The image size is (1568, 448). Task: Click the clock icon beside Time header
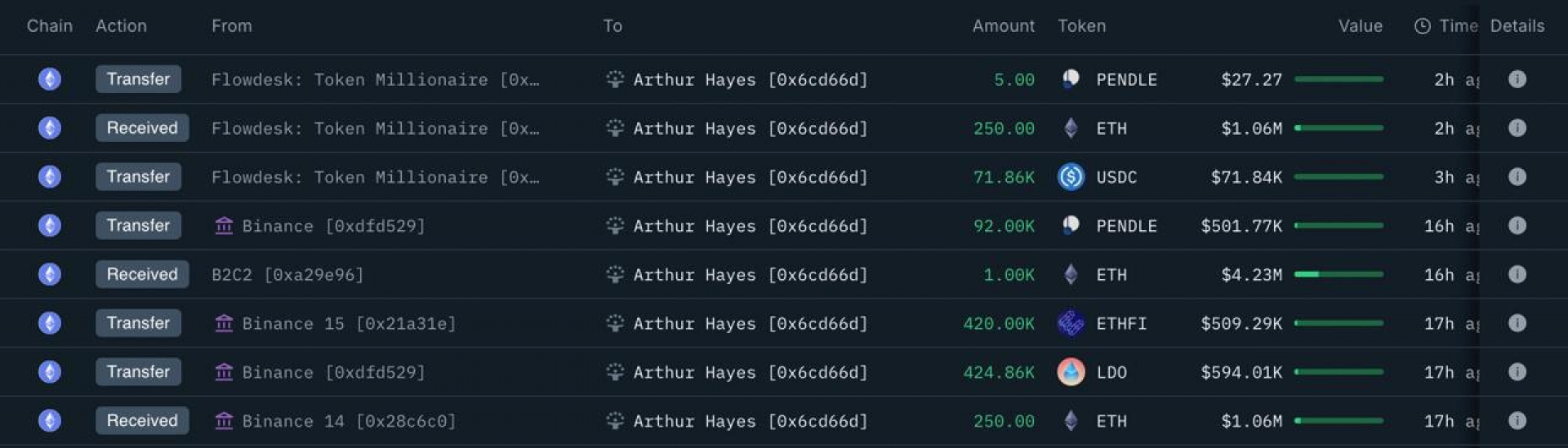[1422, 26]
